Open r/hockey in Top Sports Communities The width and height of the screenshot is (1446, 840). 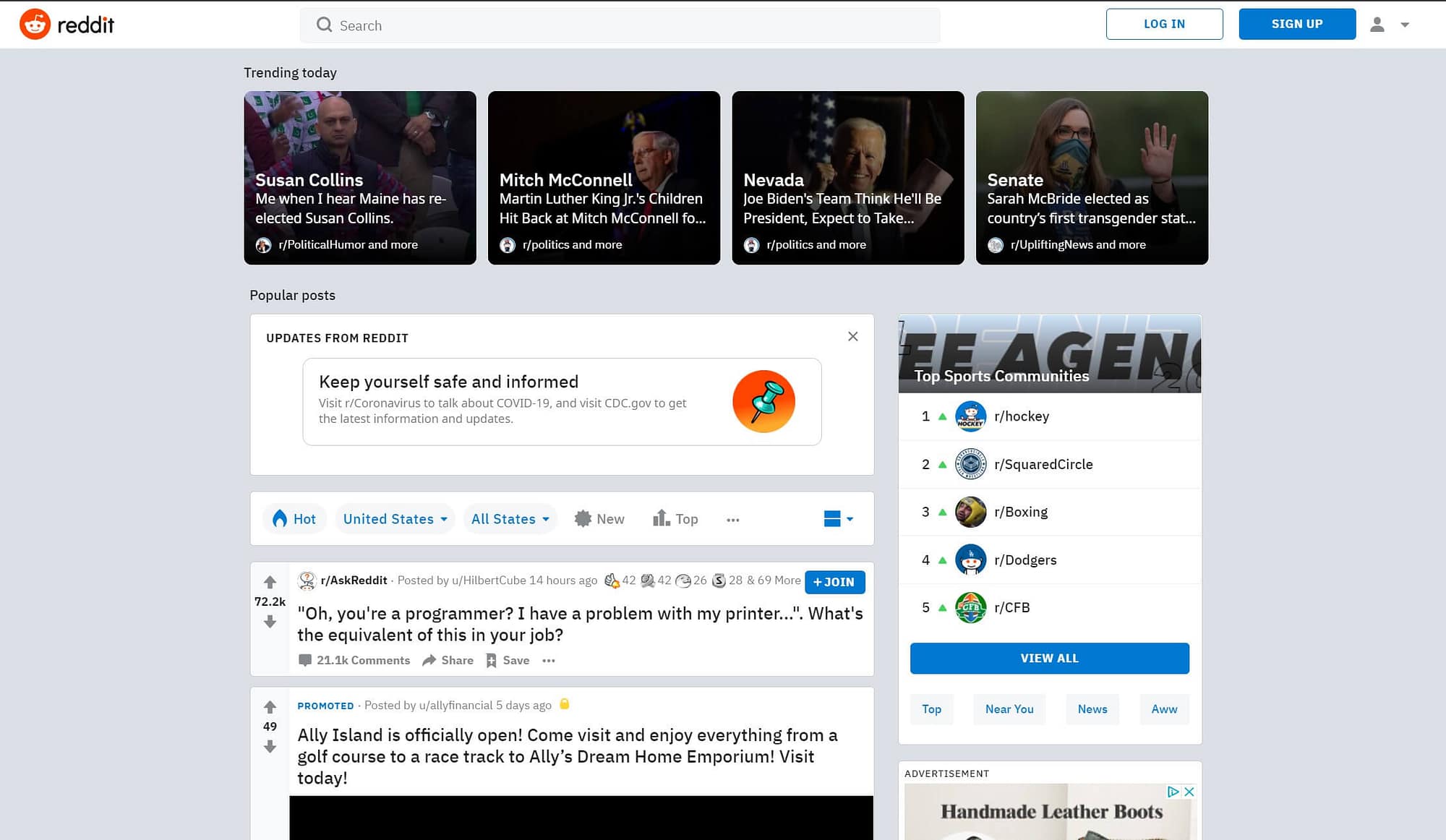tap(1021, 416)
